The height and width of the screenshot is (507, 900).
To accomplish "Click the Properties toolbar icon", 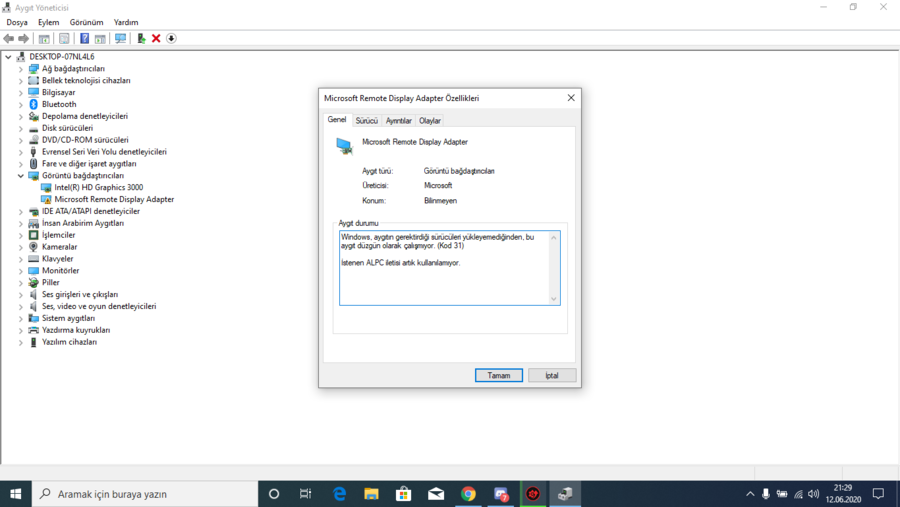I will pos(64,38).
